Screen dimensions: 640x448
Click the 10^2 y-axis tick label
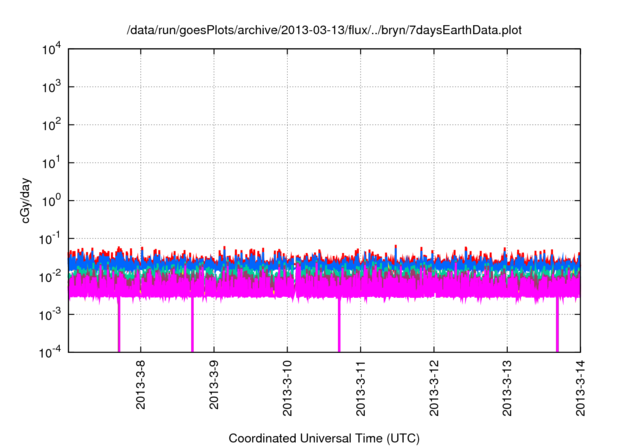(x=52, y=125)
